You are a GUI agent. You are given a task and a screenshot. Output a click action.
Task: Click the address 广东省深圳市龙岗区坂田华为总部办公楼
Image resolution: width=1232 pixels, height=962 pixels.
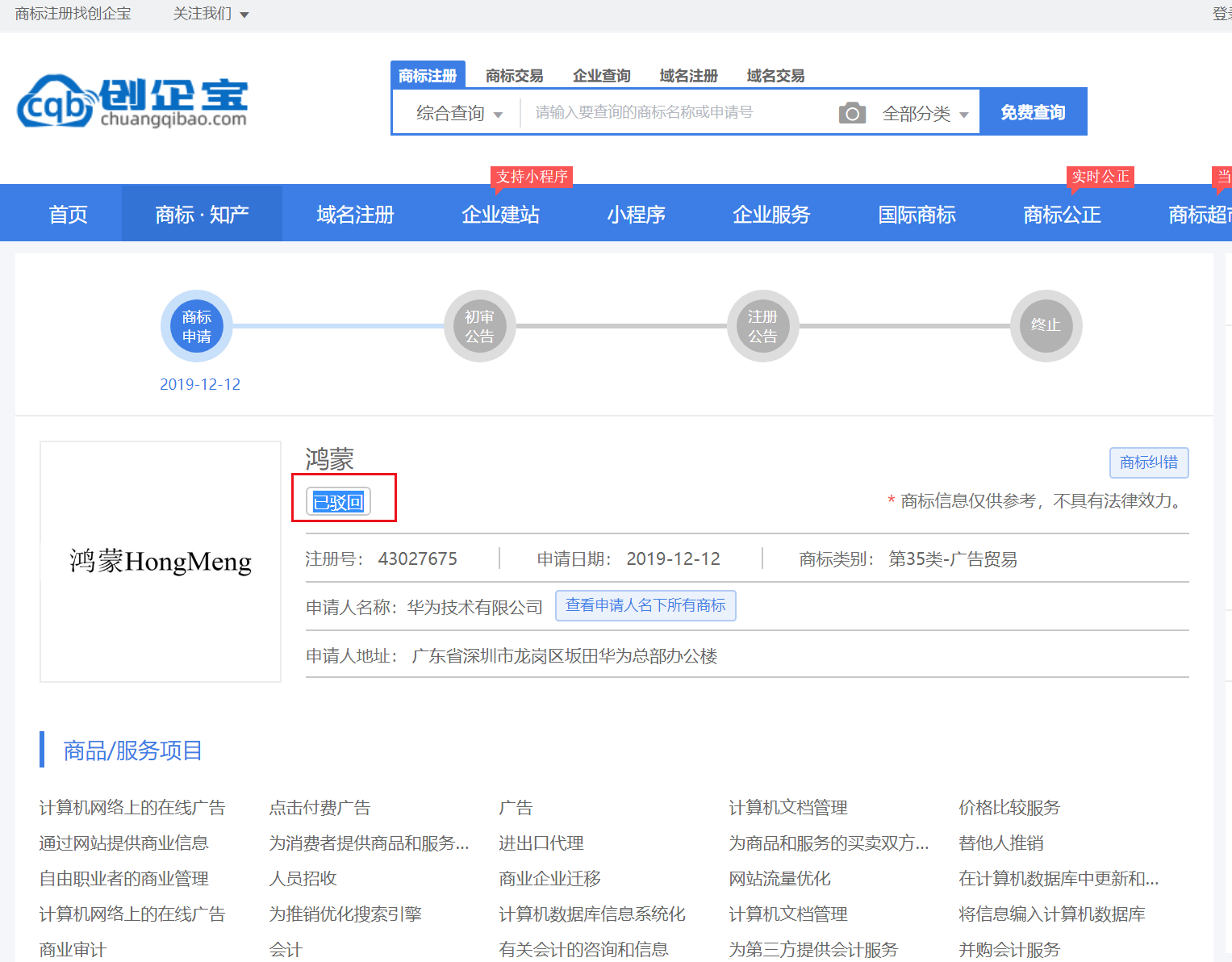click(565, 655)
